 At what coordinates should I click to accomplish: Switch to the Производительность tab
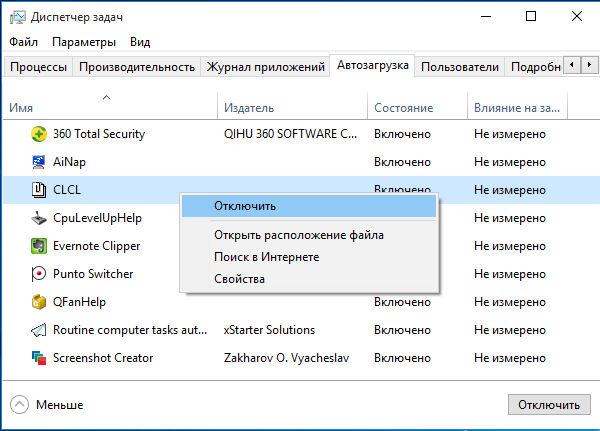136,67
